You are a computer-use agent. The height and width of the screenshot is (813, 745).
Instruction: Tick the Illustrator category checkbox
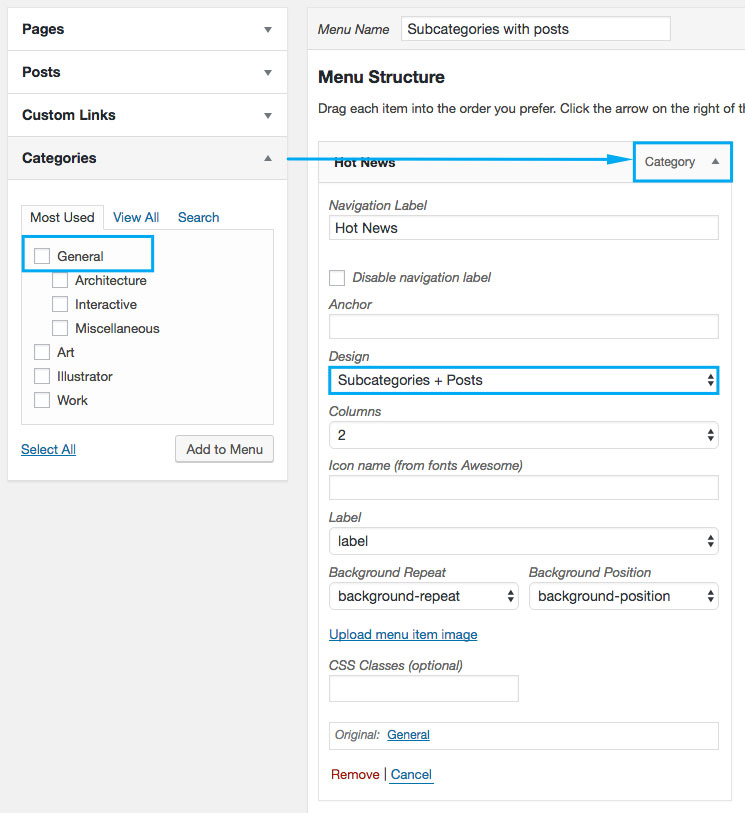(x=42, y=376)
